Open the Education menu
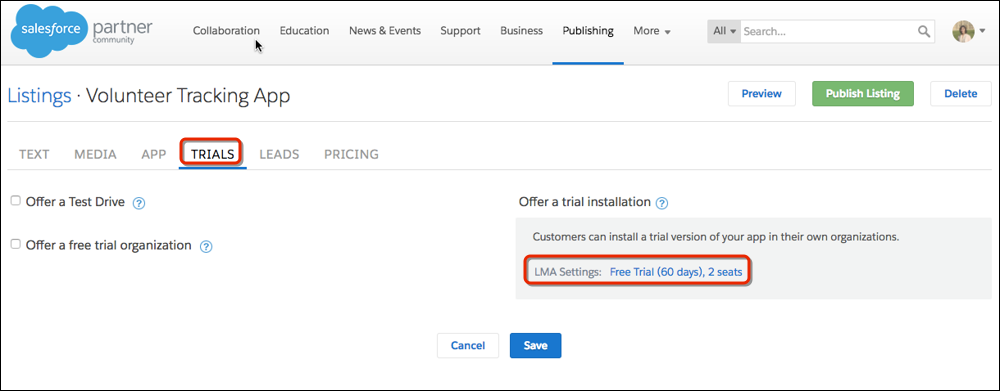Image resolution: width=1000 pixels, height=391 pixels. click(304, 31)
